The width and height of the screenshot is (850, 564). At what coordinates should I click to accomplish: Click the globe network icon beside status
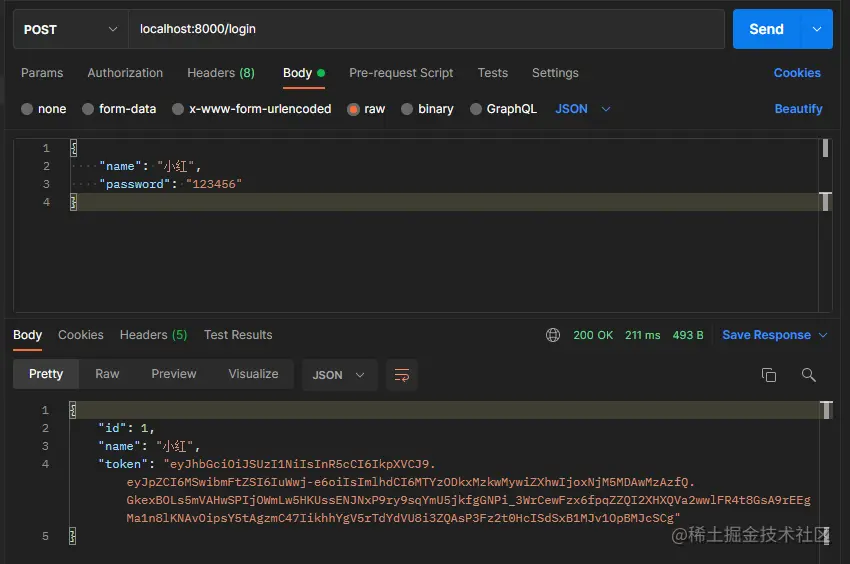[553, 335]
